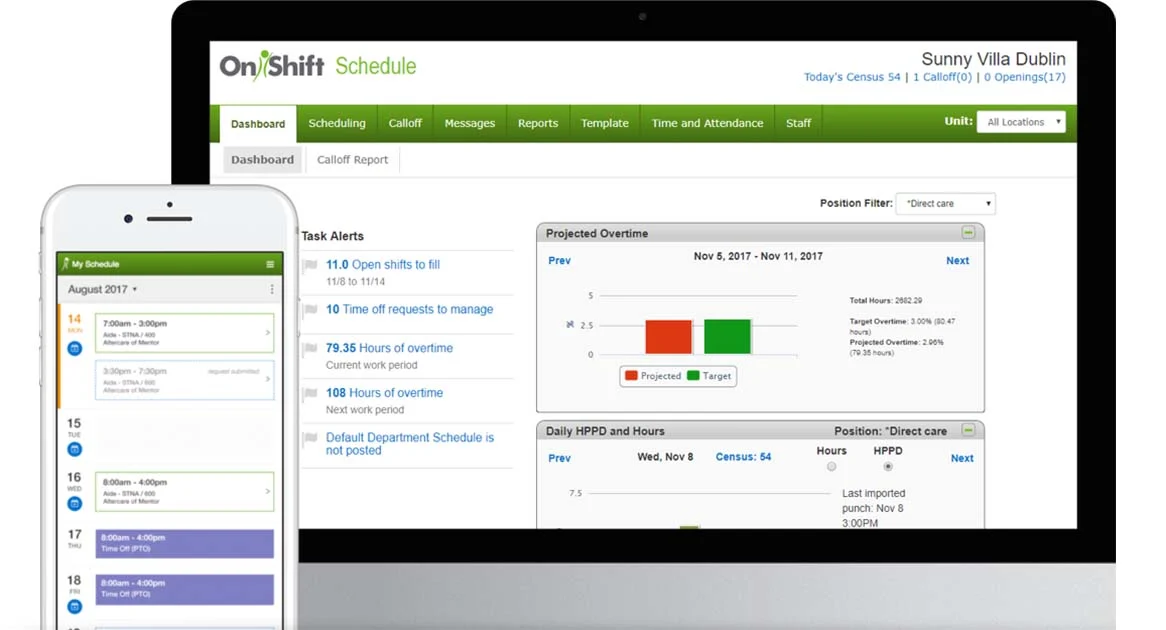This screenshot has height=630, width=1166.
Task: Open the Time and Attendance tab
Action: click(x=707, y=123)
